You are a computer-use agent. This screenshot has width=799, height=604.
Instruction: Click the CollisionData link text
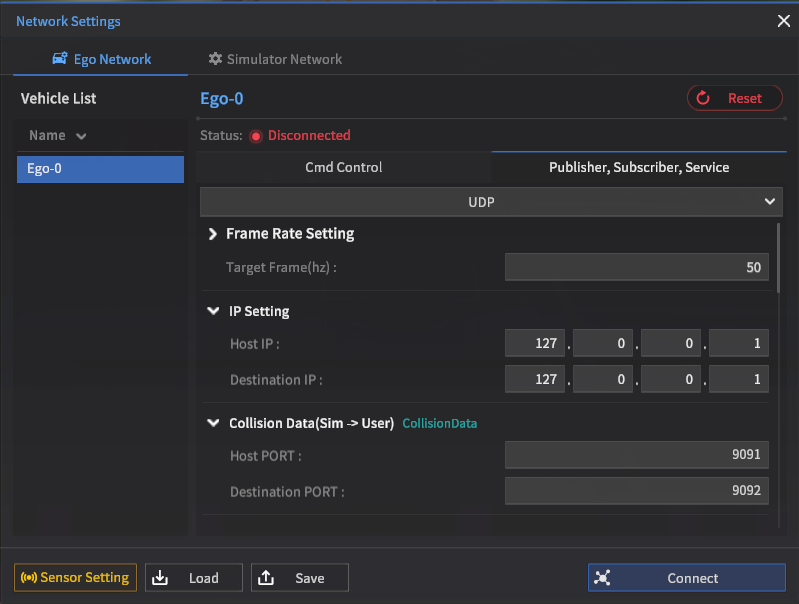pyautogui.click(x=440, y=424)
